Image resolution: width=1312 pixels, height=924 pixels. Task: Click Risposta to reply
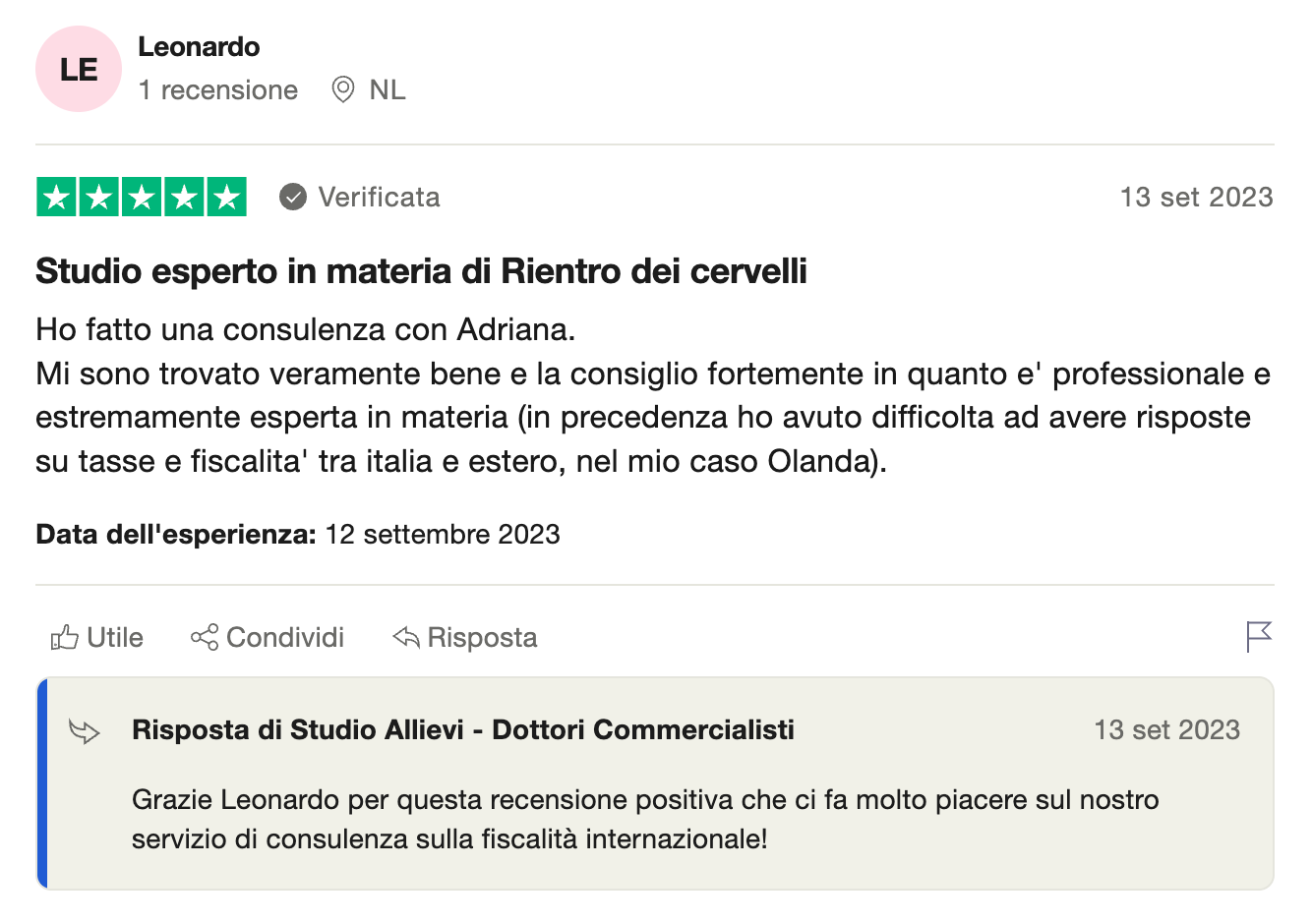point(465,638)
